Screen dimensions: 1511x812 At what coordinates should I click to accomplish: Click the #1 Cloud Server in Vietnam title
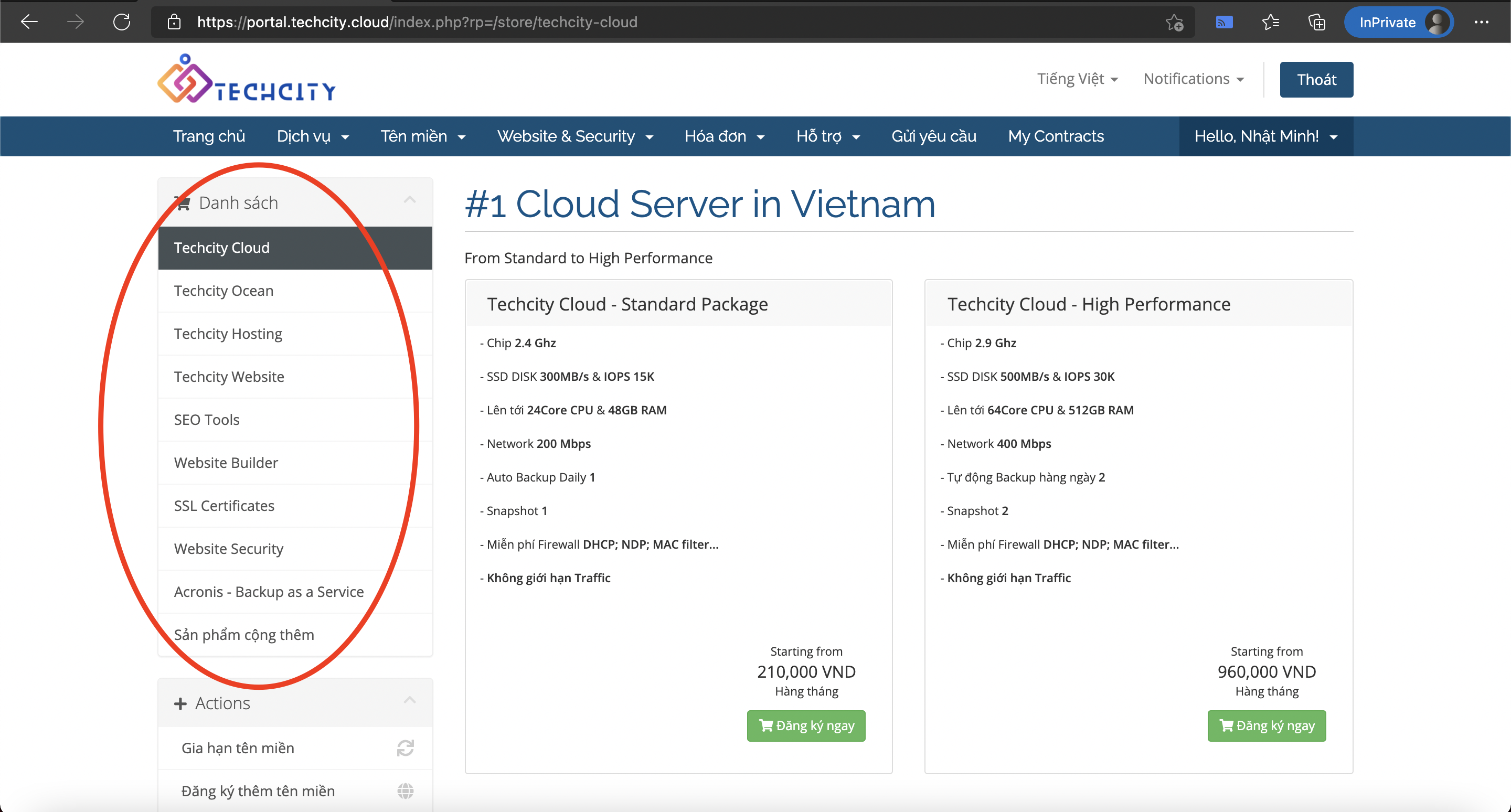(700, 205)
